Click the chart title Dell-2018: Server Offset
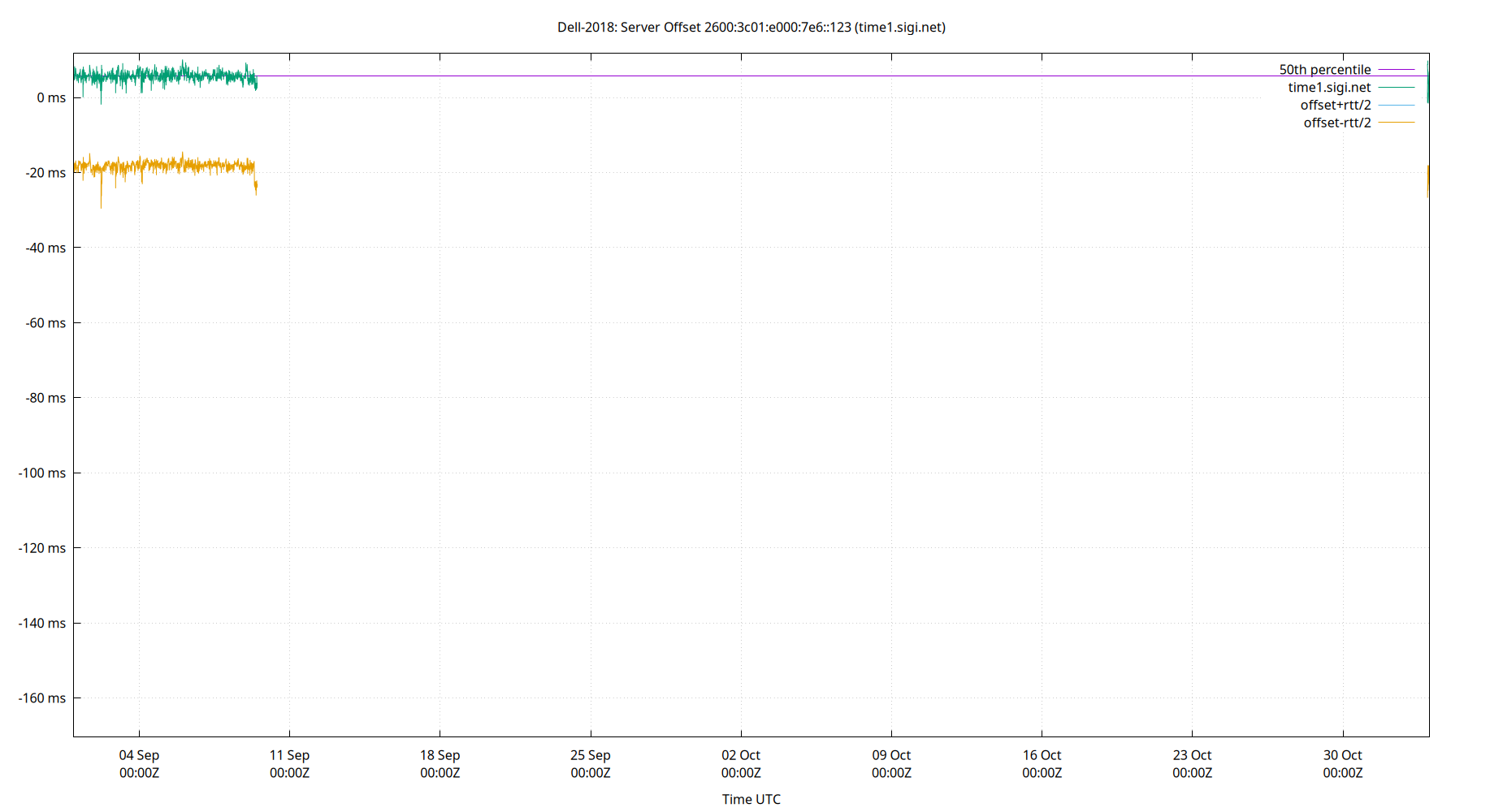This screenshot has height=812, width=1503. coord(750,27)
